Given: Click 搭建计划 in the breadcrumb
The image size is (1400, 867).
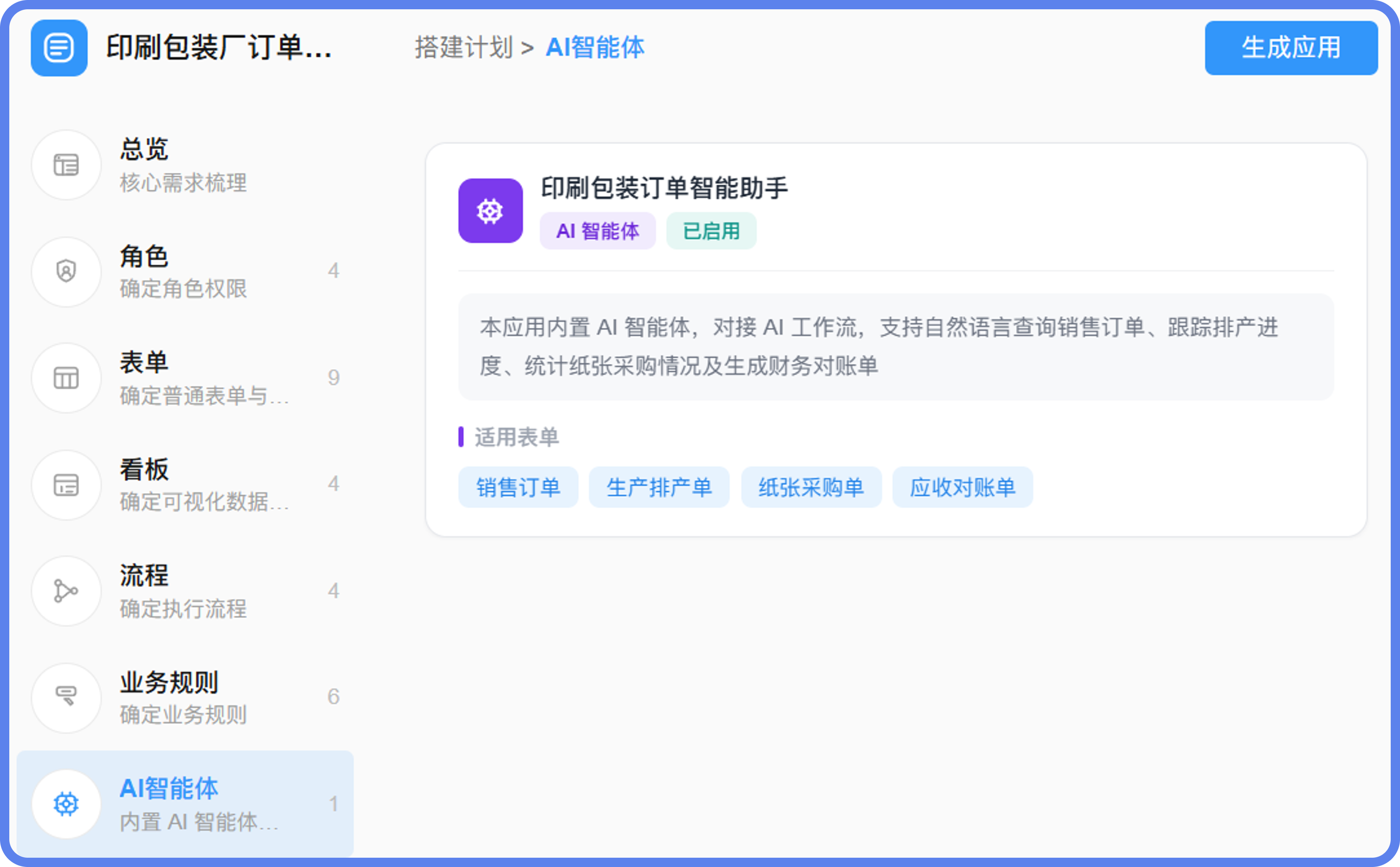Looking at the screenshot, I should coord(464,47).
